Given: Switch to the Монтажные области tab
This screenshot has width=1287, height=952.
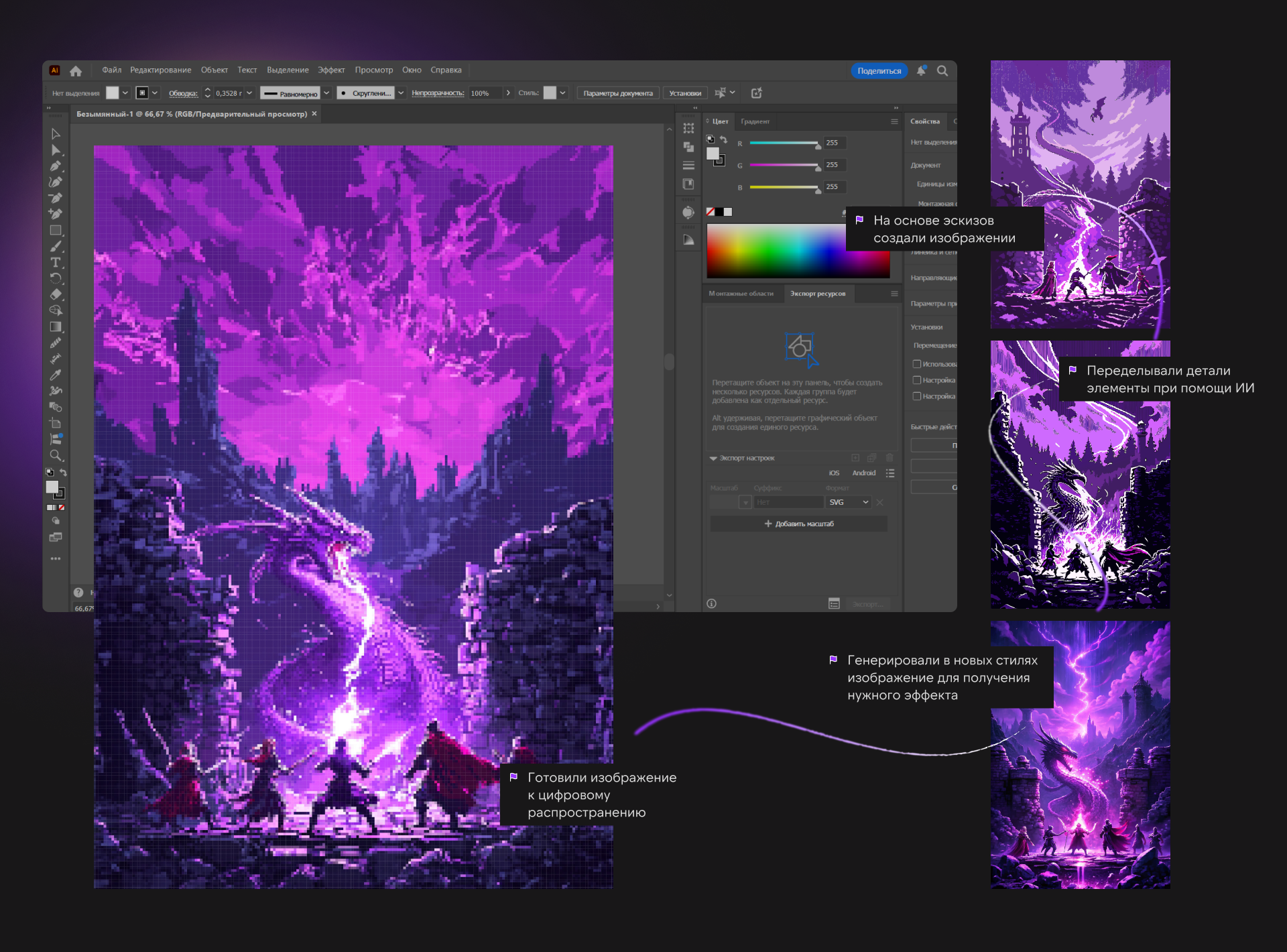Looking at the screenshot, I should tap(741, 294).
